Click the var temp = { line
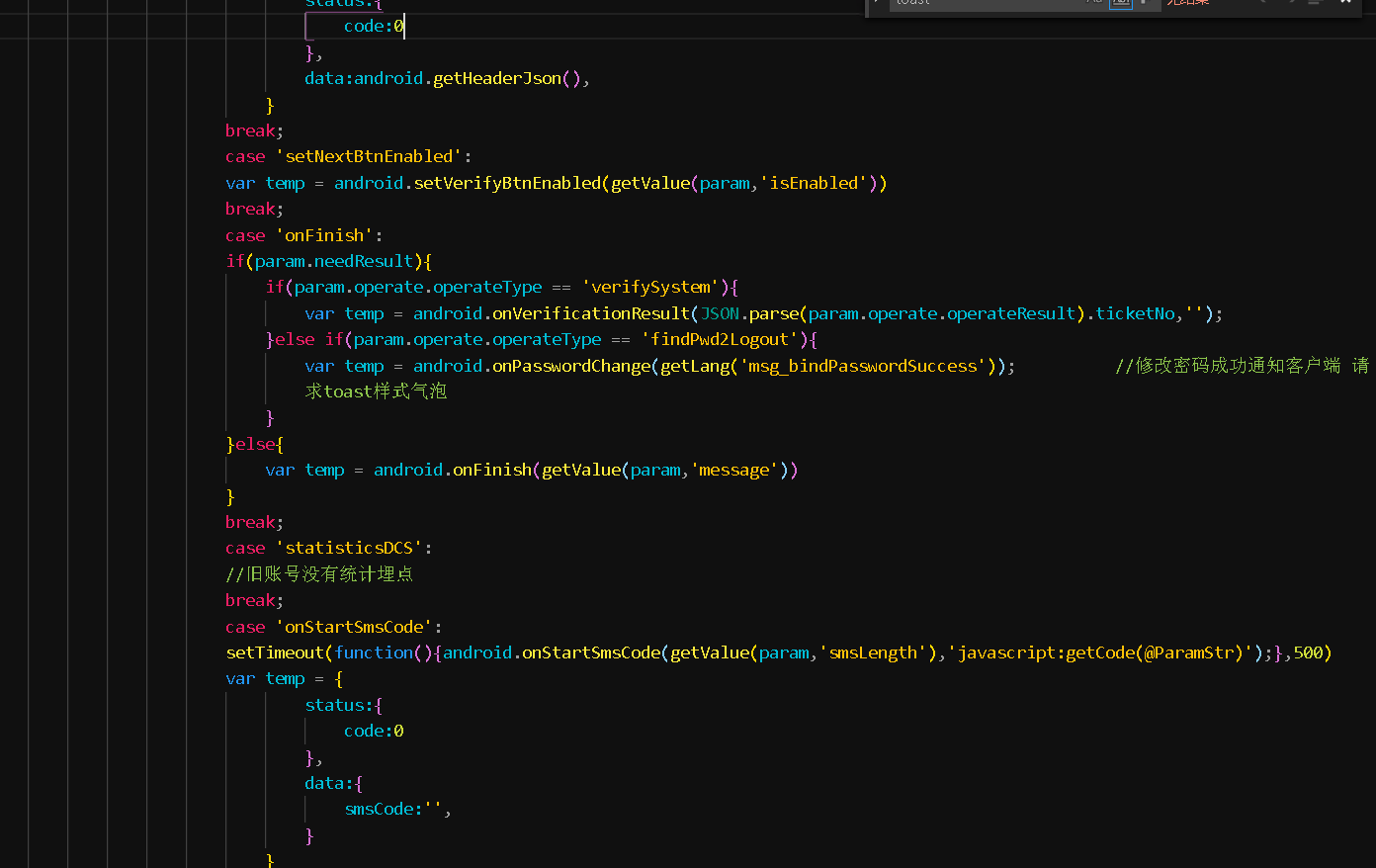The image size is (1376, 868). point(285,678)
